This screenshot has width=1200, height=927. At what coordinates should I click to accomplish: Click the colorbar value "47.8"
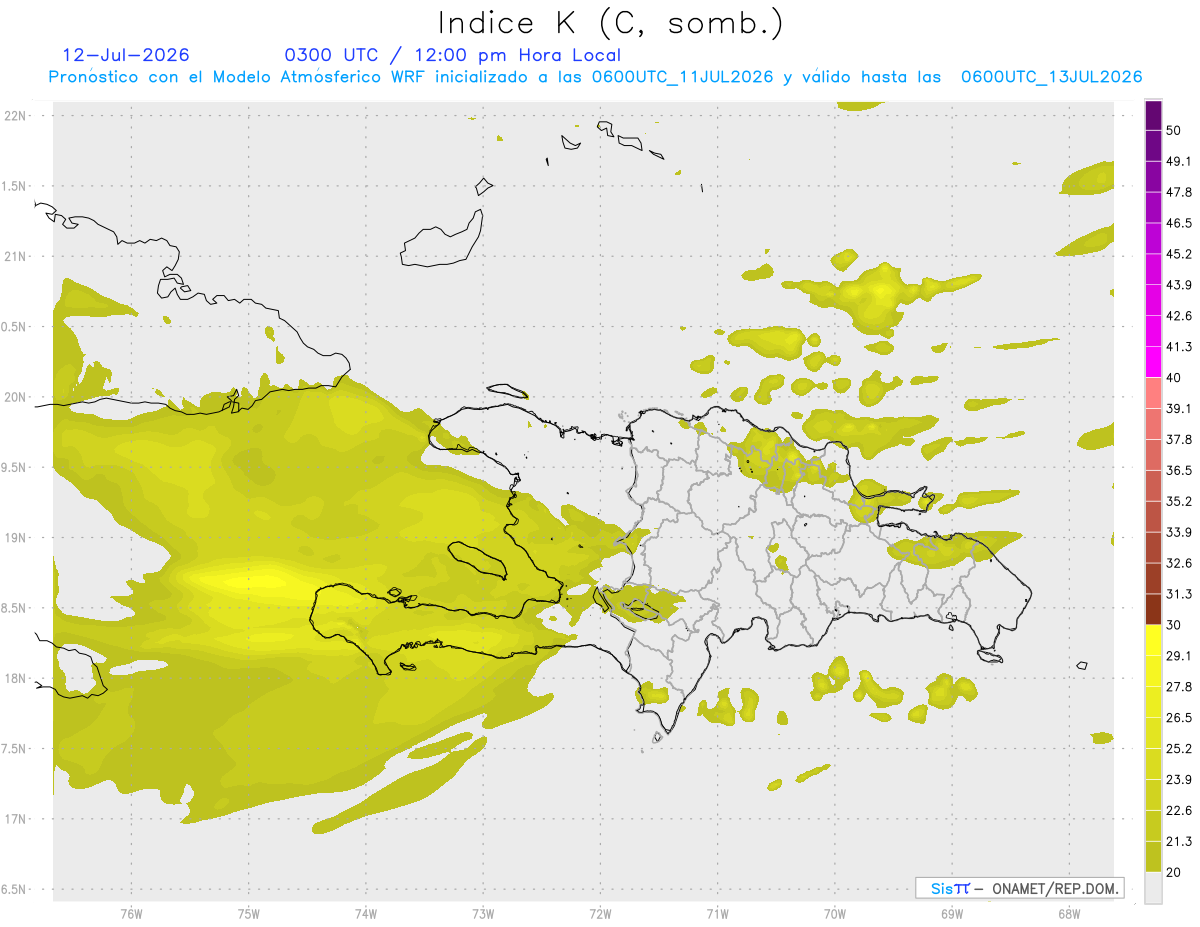(1179, 192)
